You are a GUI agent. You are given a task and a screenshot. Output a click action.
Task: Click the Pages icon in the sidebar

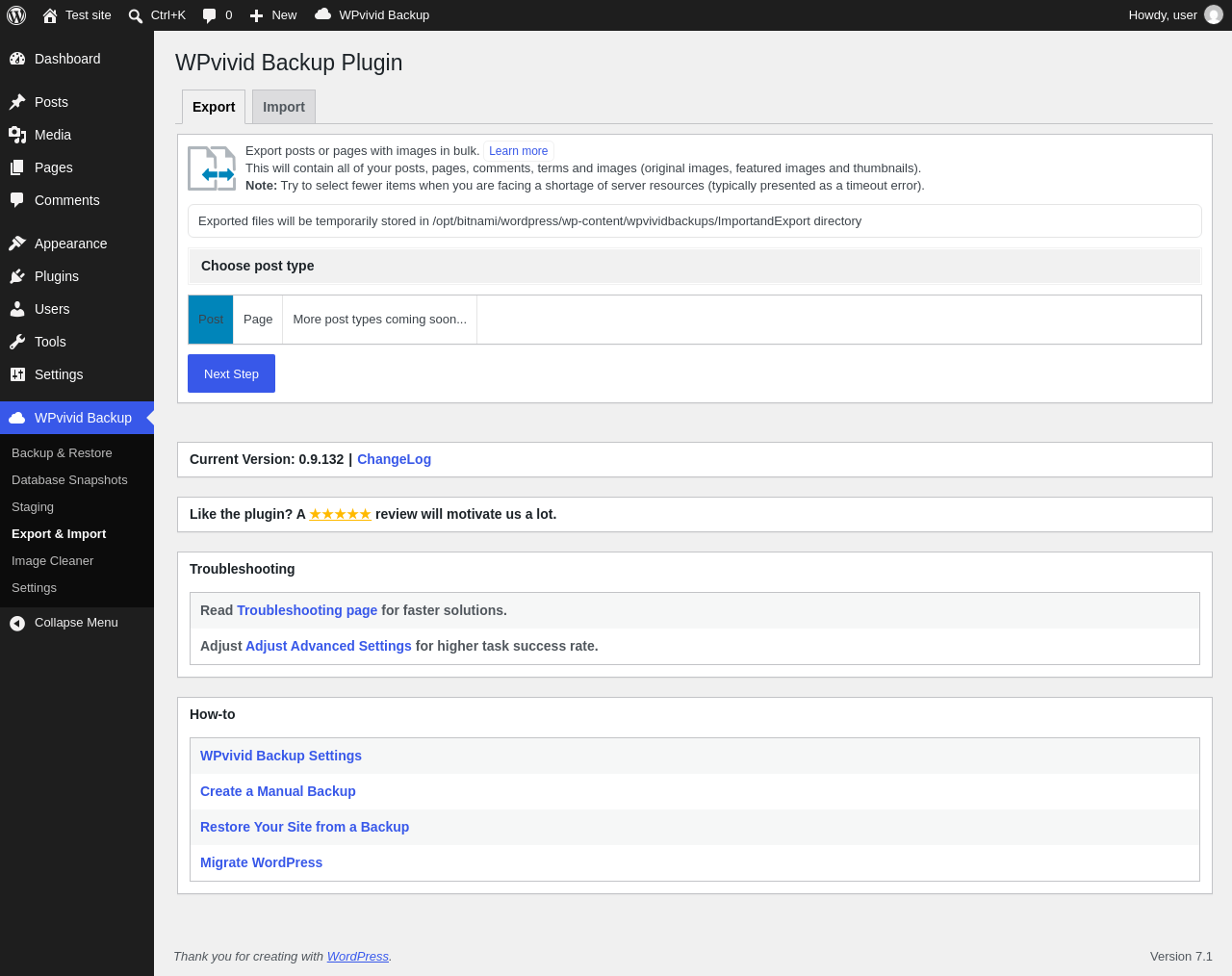point(17,167)
